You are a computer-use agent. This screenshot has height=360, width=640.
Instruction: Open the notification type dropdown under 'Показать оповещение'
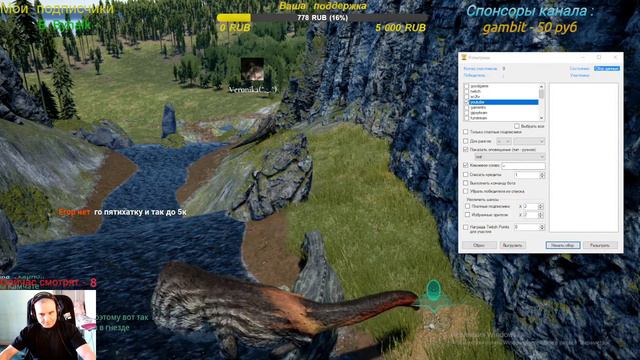point(510,157)
